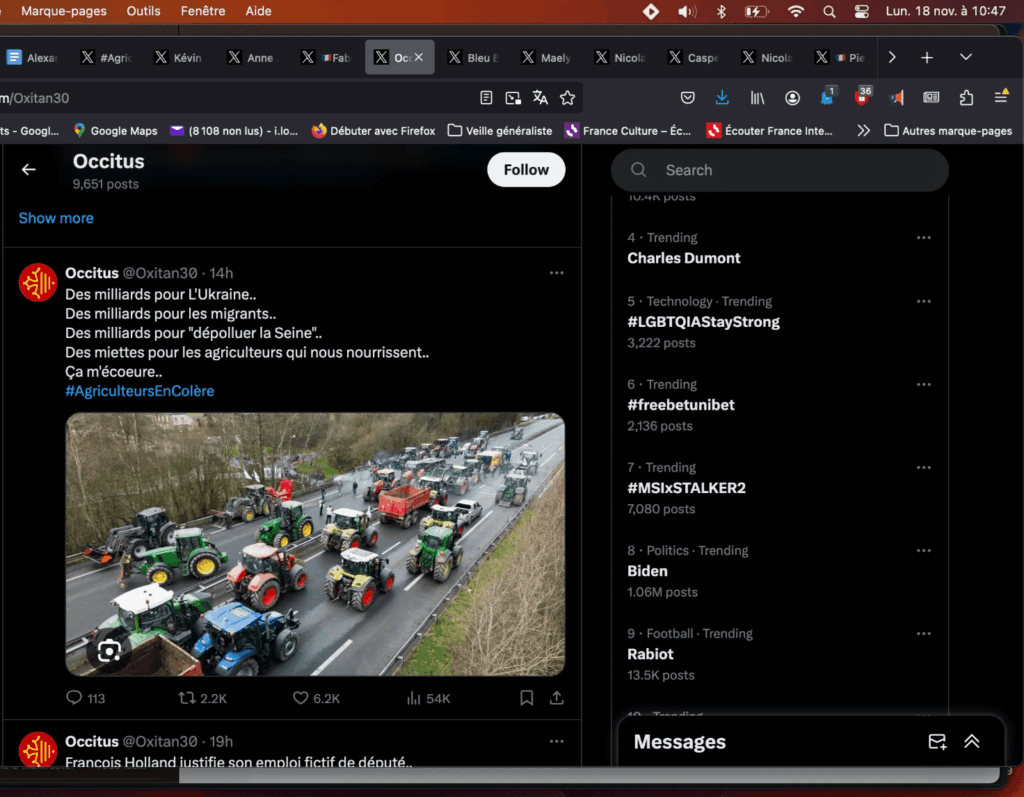The width and height of the screenshot is (1024, 797).
Task: Share the farmers post via share icon
Action: tap(557, 698)
